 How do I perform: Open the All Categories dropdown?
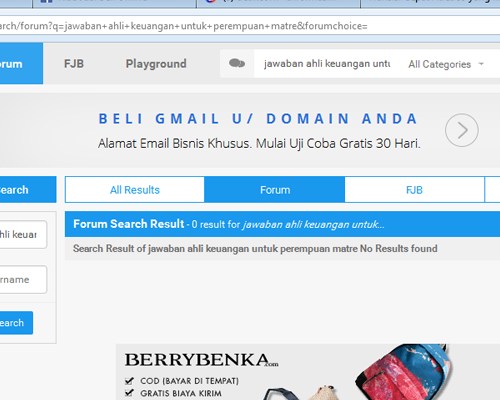pyautogui.click(x=446, y=64)
